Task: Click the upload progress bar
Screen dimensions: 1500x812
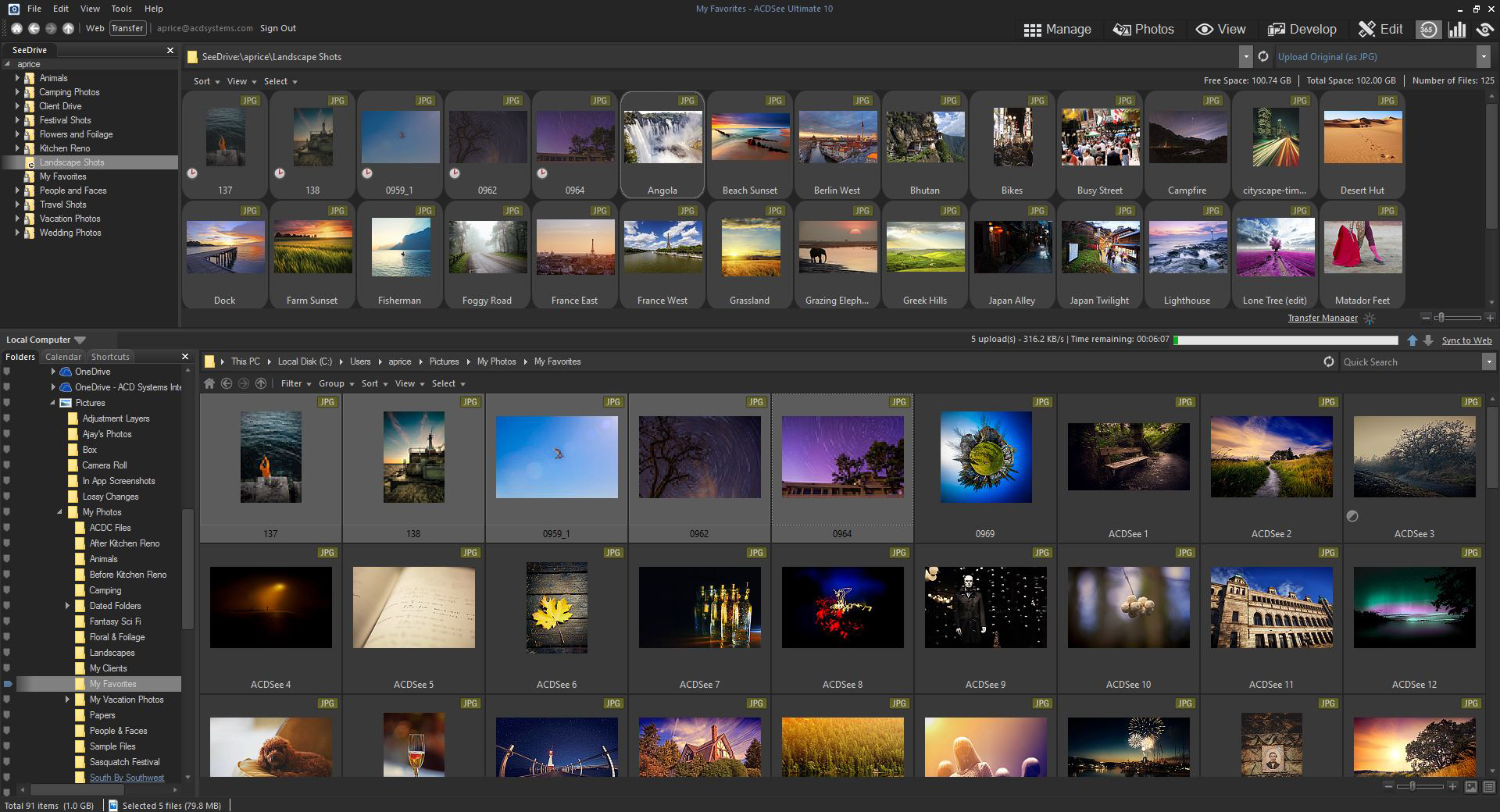Action: click(1286, 340)
